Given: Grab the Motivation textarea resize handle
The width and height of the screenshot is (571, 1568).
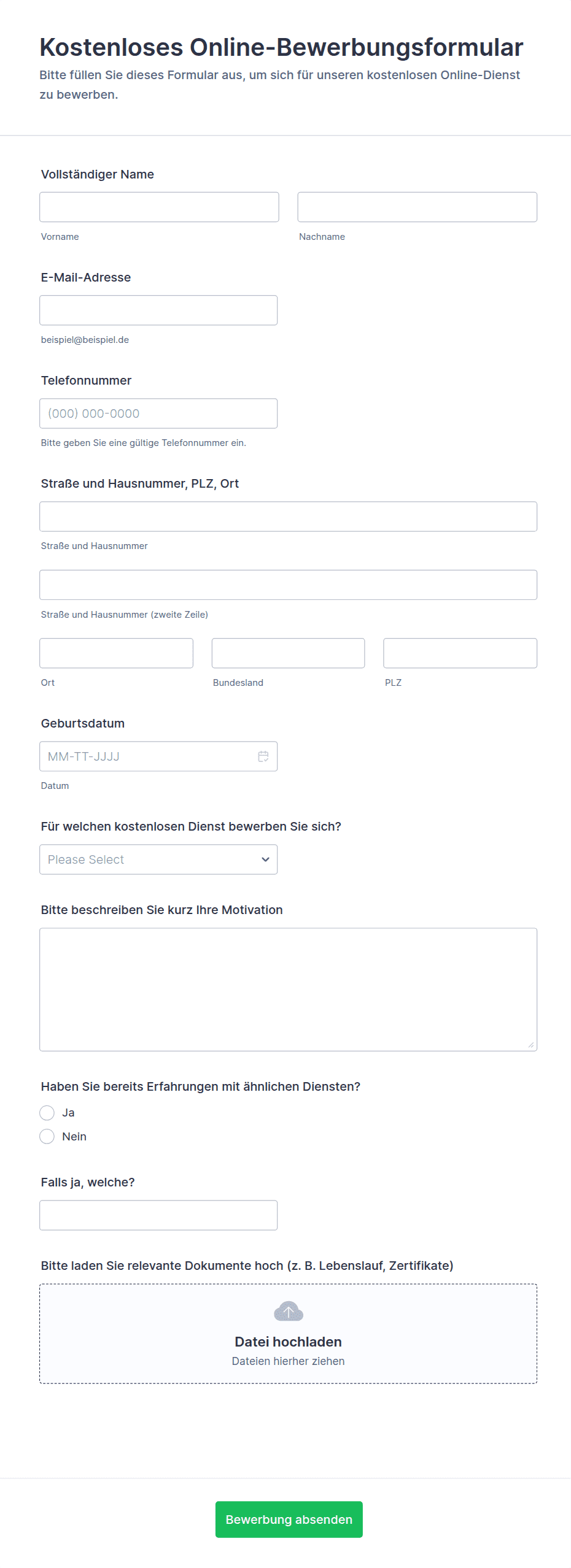Looking at the screenshot, I should click(x=531, y=1045).
